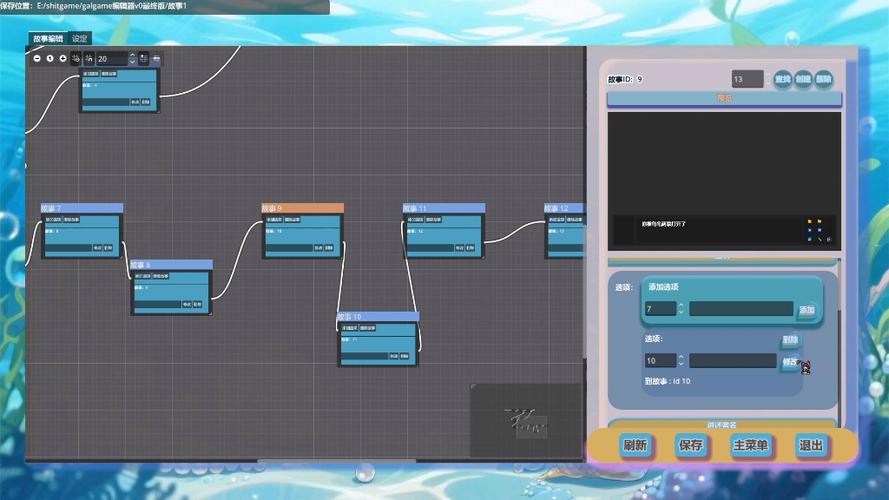Click the 退出 button
Viewport: 889px width, 500px height.
(811, 445)
